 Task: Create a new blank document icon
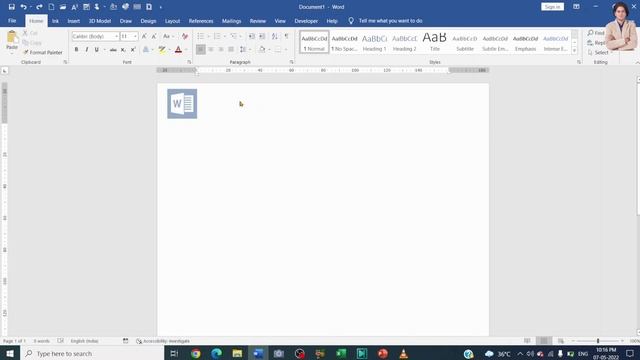click(x=51, y=7)
